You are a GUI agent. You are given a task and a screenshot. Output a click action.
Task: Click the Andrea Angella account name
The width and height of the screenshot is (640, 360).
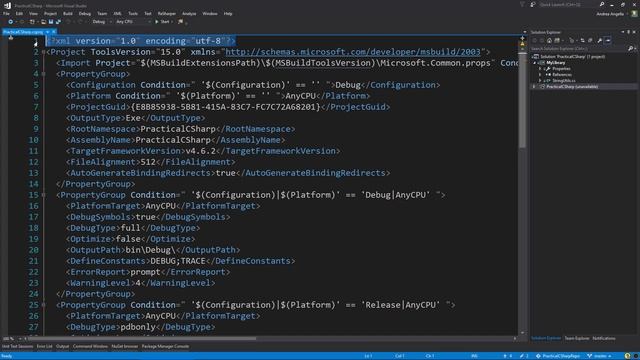[x=610, y=14]
